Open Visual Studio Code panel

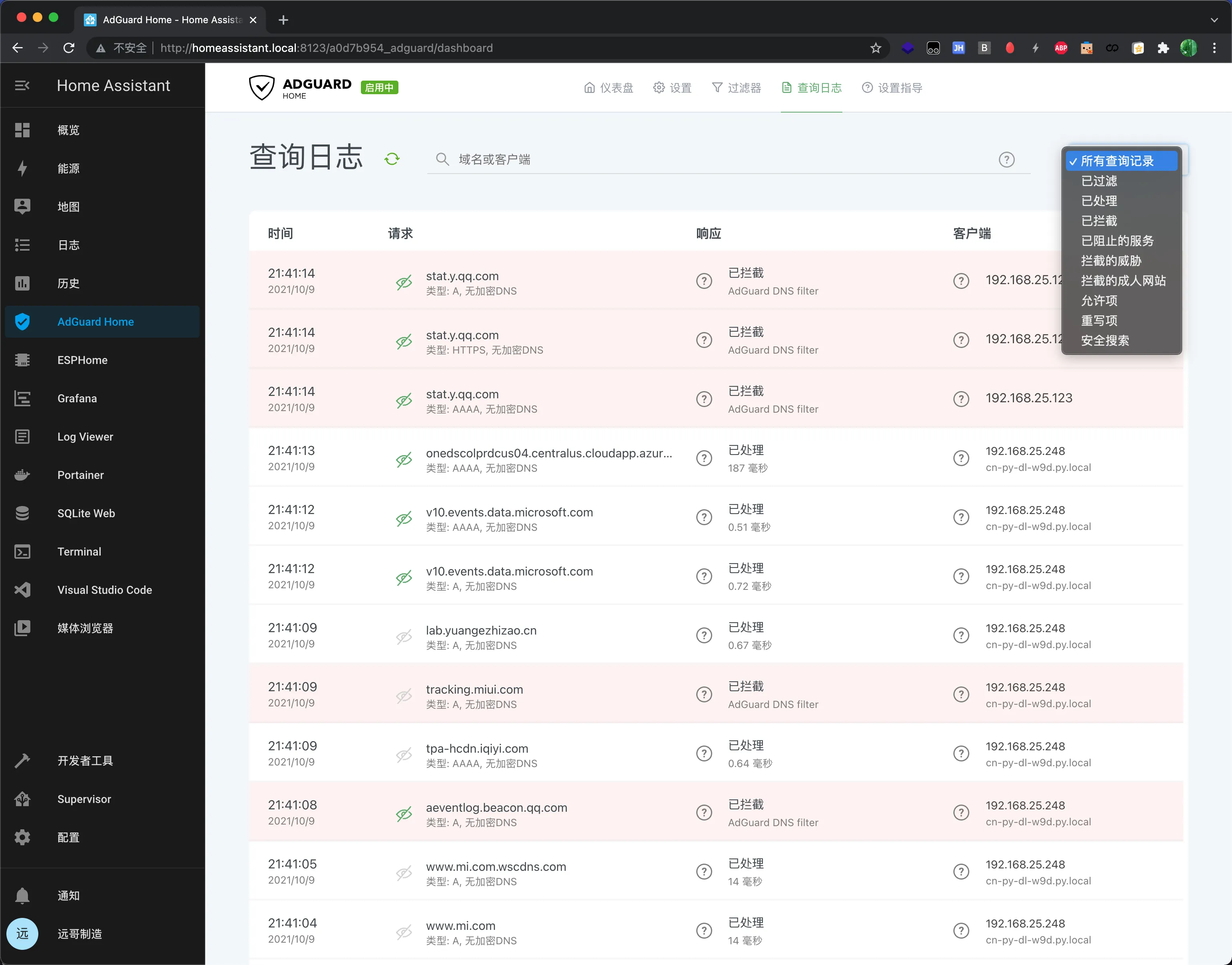pyautogui.click(x=102, y=590)
